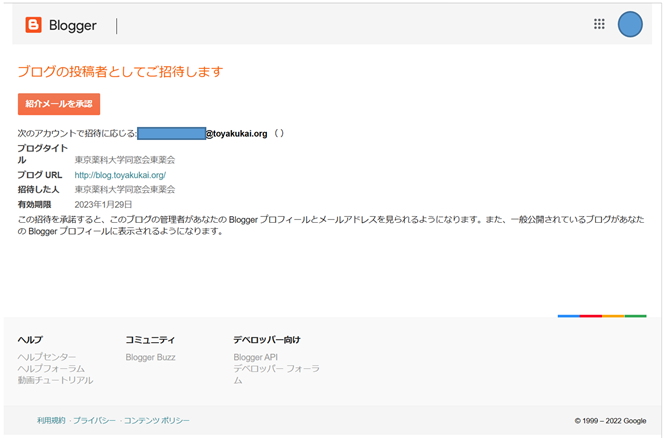The width and height of the screenshot is (665, 438).
Task: Open プライバシー privacy link
Action: [x=94, y=420]
